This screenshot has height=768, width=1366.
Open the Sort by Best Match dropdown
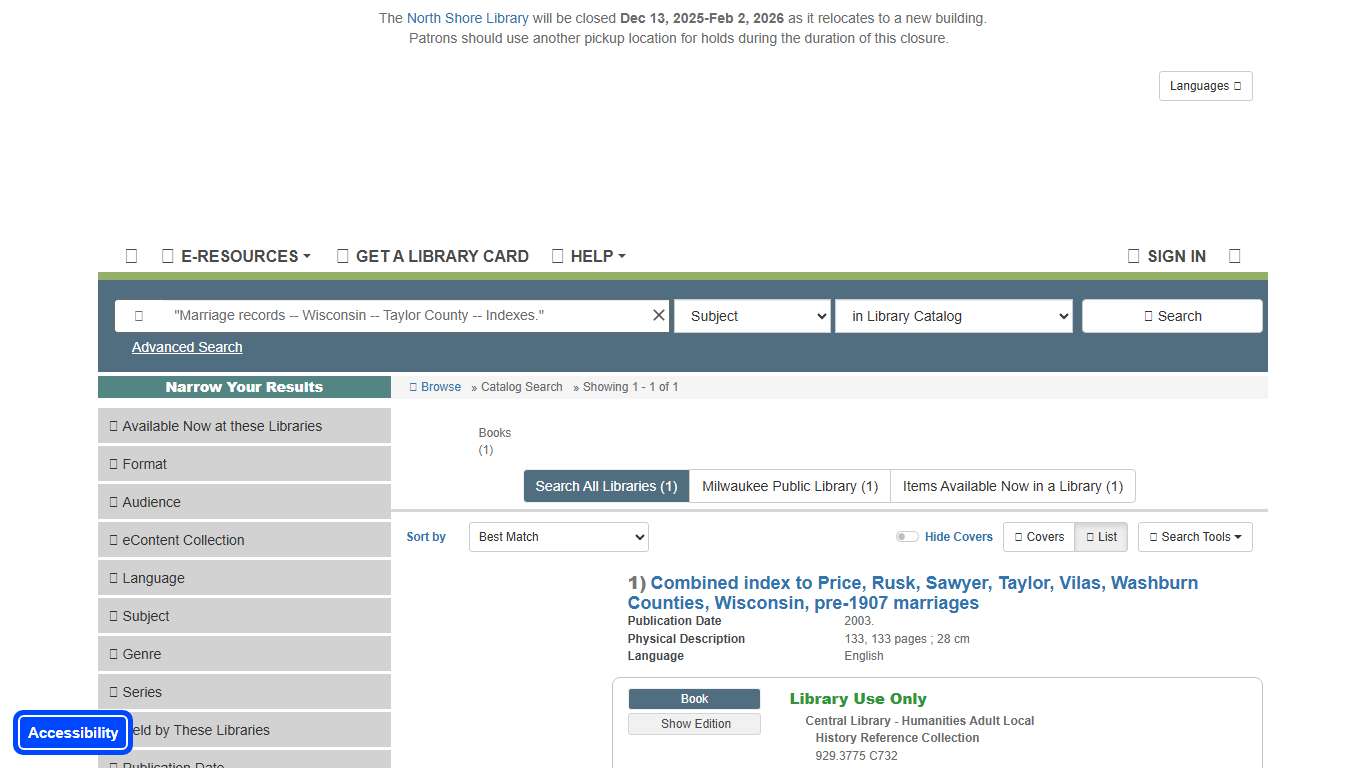tap(558, 537)
